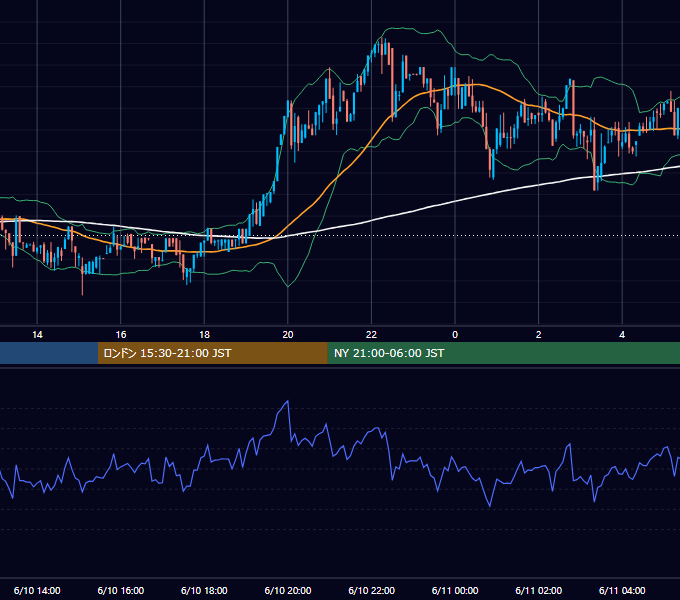This screenshot has width=680, height=600.
Task: Click the 6/10 16:00 date label
Action: tap(121, 590)
